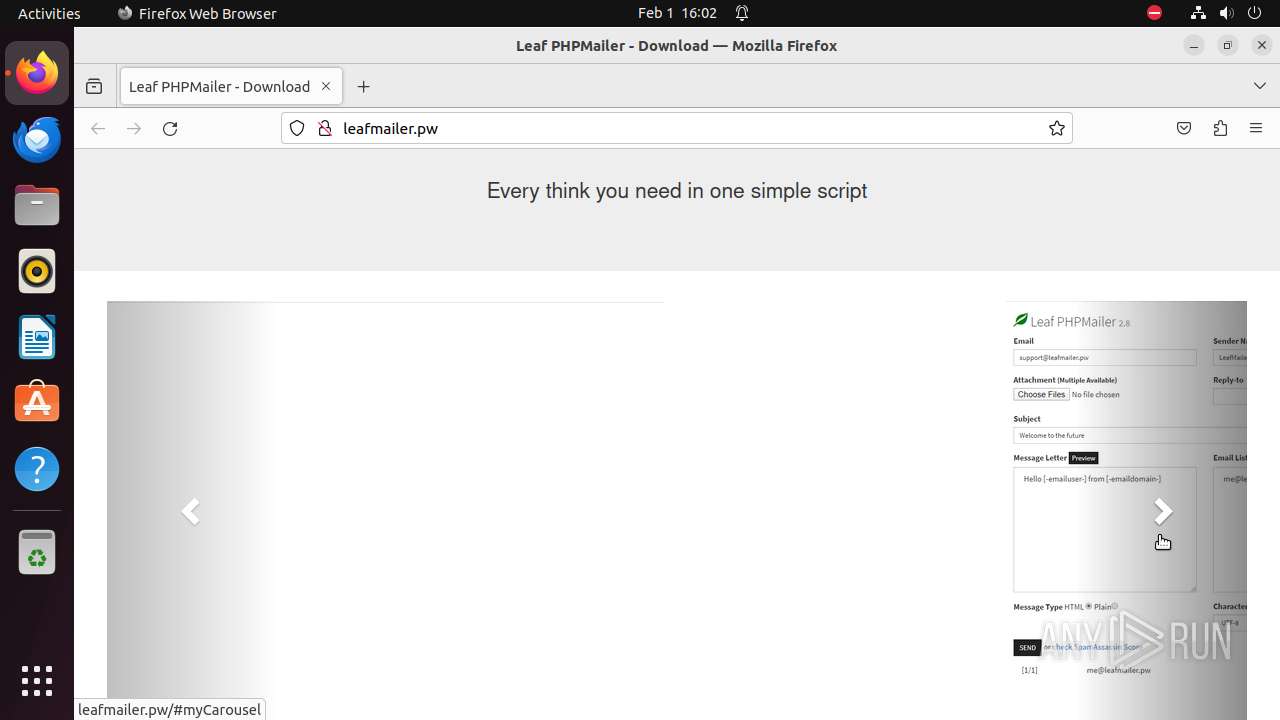Open the Firefox Web Browser app menu
This screenshot has width=1280, height=720.
point(197,13)
